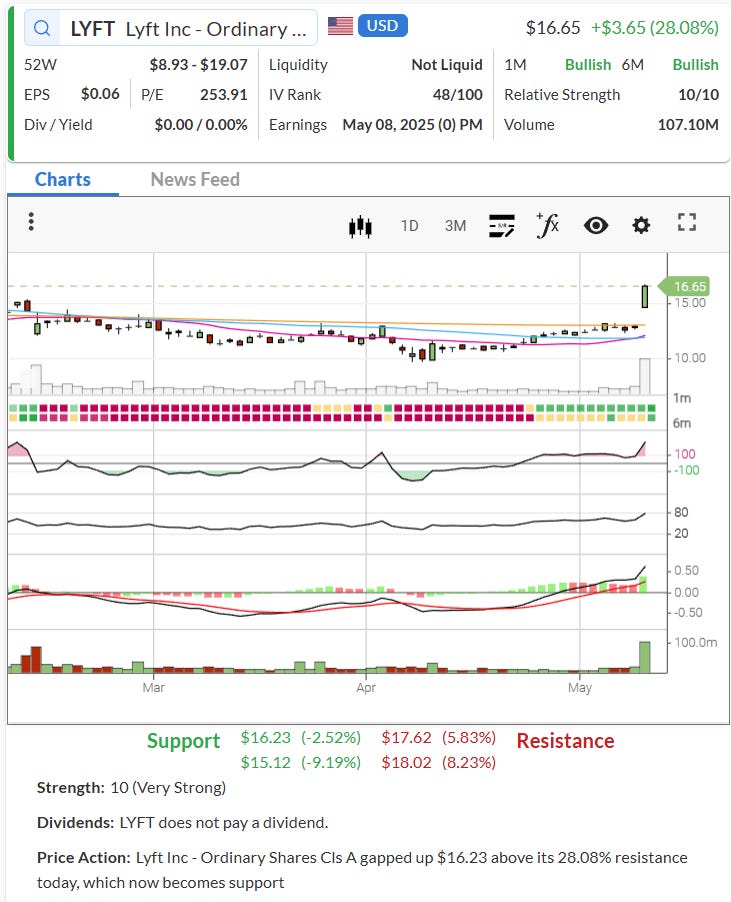Click the 16.65 price label on axis
The image size is (731, 902).
pos(684,286)
